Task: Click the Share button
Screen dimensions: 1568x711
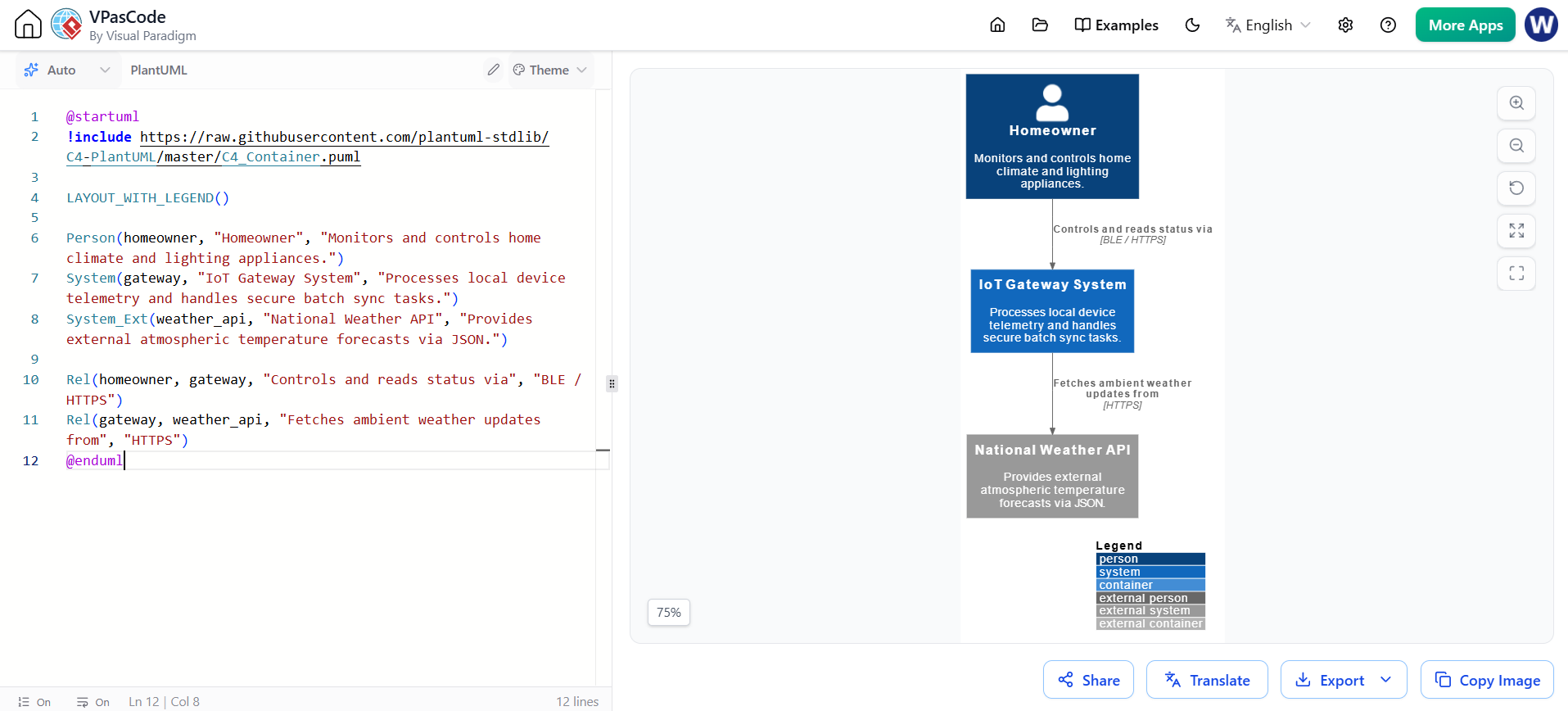Action: coord(1088,680)
